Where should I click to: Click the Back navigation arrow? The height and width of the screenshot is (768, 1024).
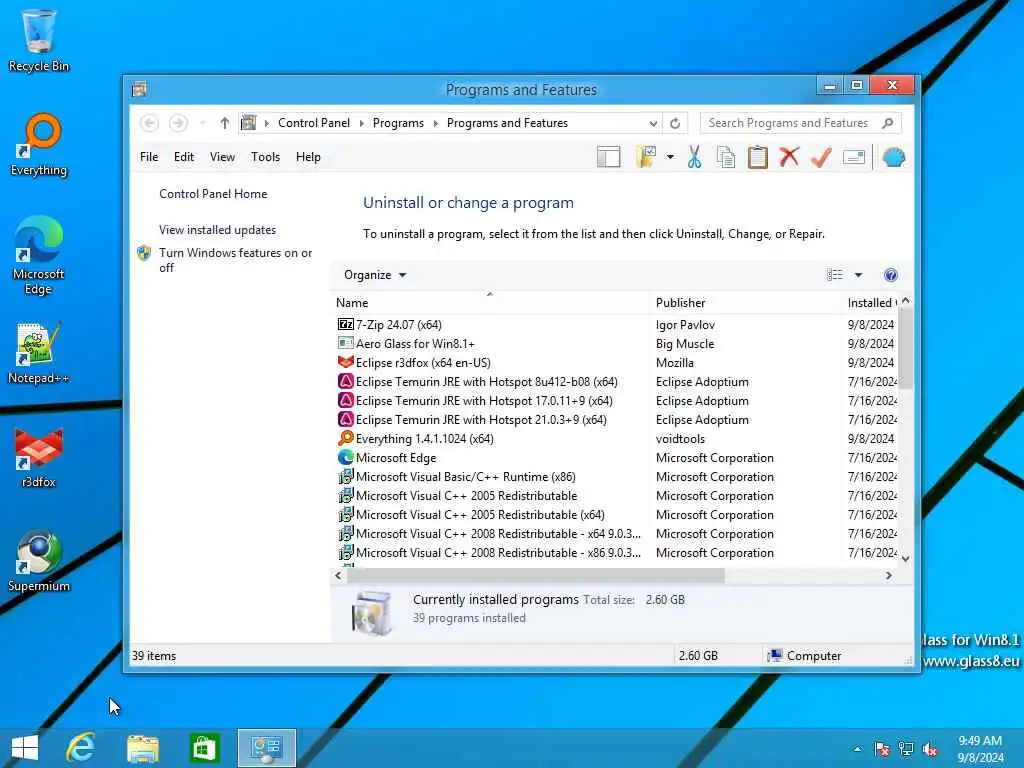[150, 123]
